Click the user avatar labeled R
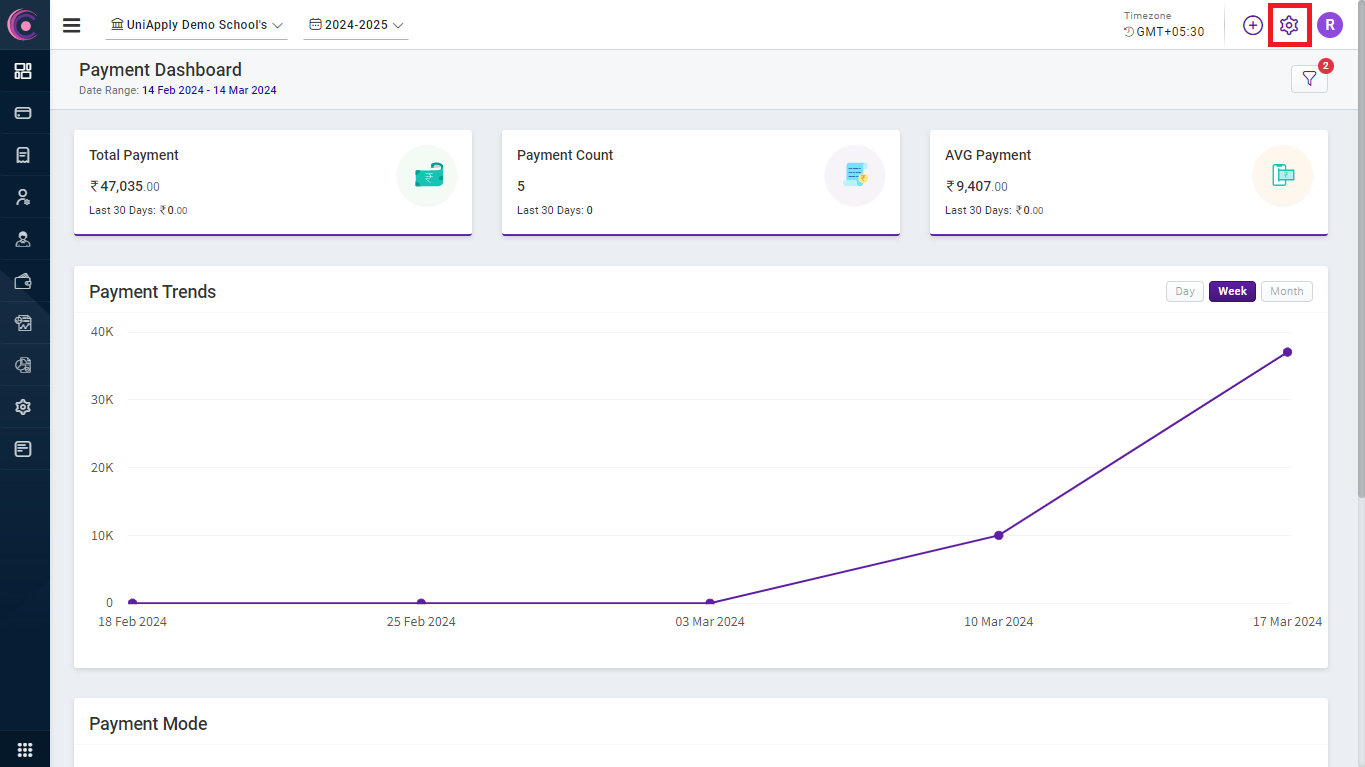 [1329, 25]
